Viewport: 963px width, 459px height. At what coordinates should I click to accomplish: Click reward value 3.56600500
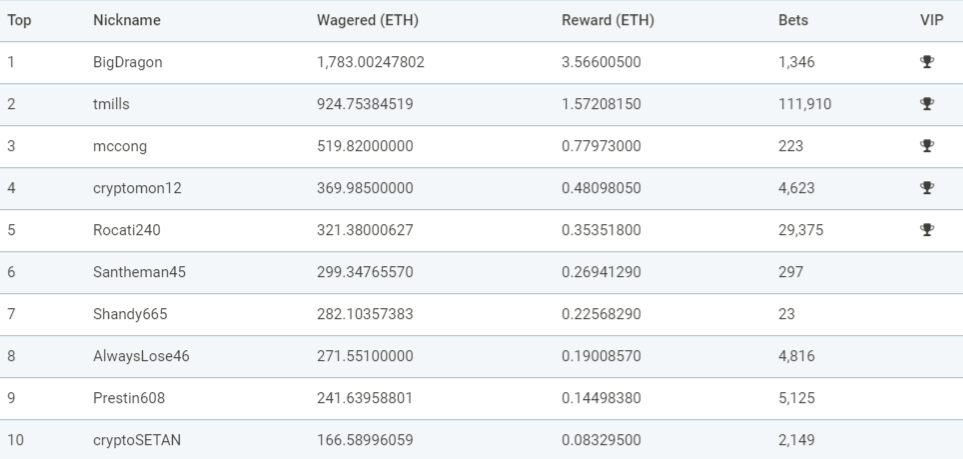point(601,62)
